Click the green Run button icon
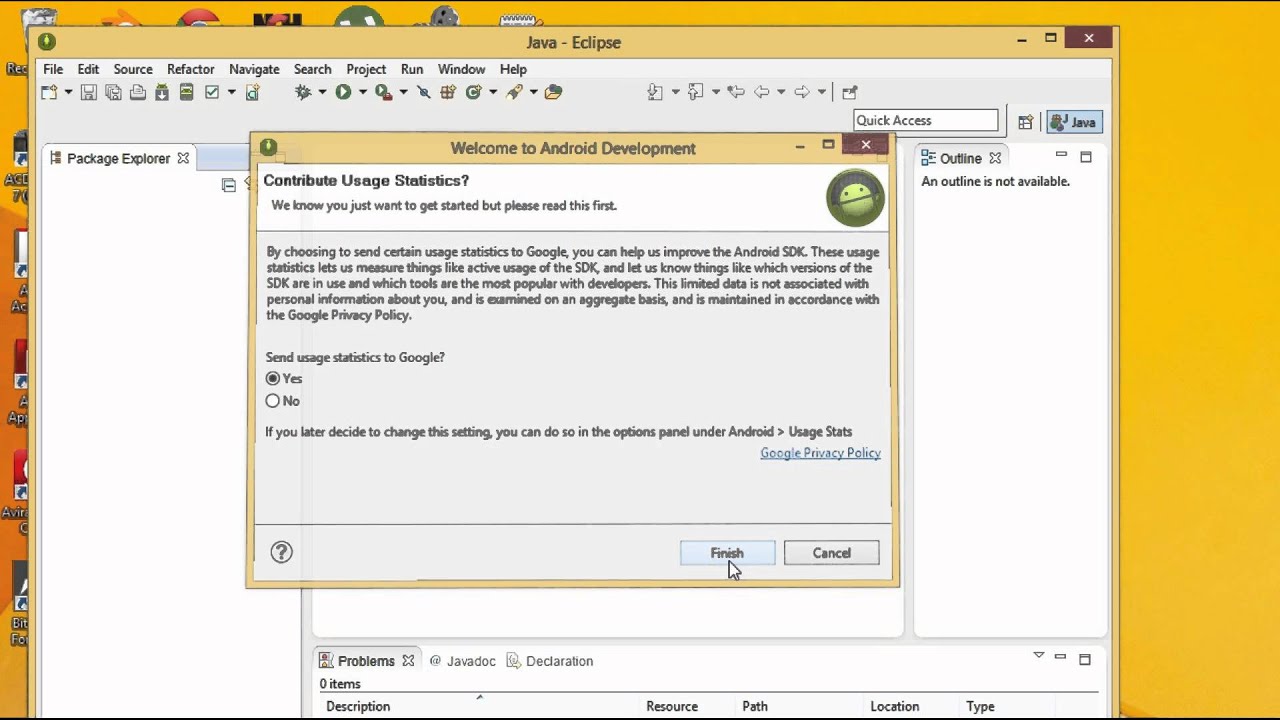The height and width of the screenshot is (720, 1280). tap(343, 92)
